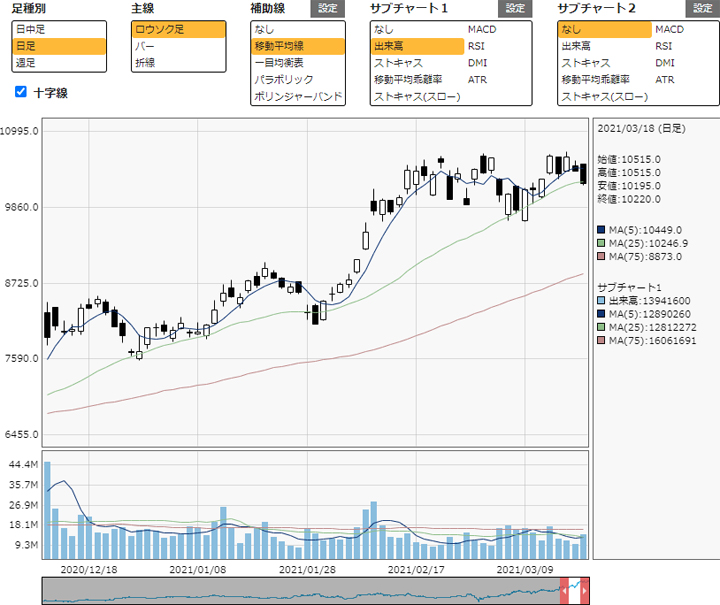Click the 安値:10195.0 value
The width and height of the screenshot is (720, 605).
pos(629,186)
